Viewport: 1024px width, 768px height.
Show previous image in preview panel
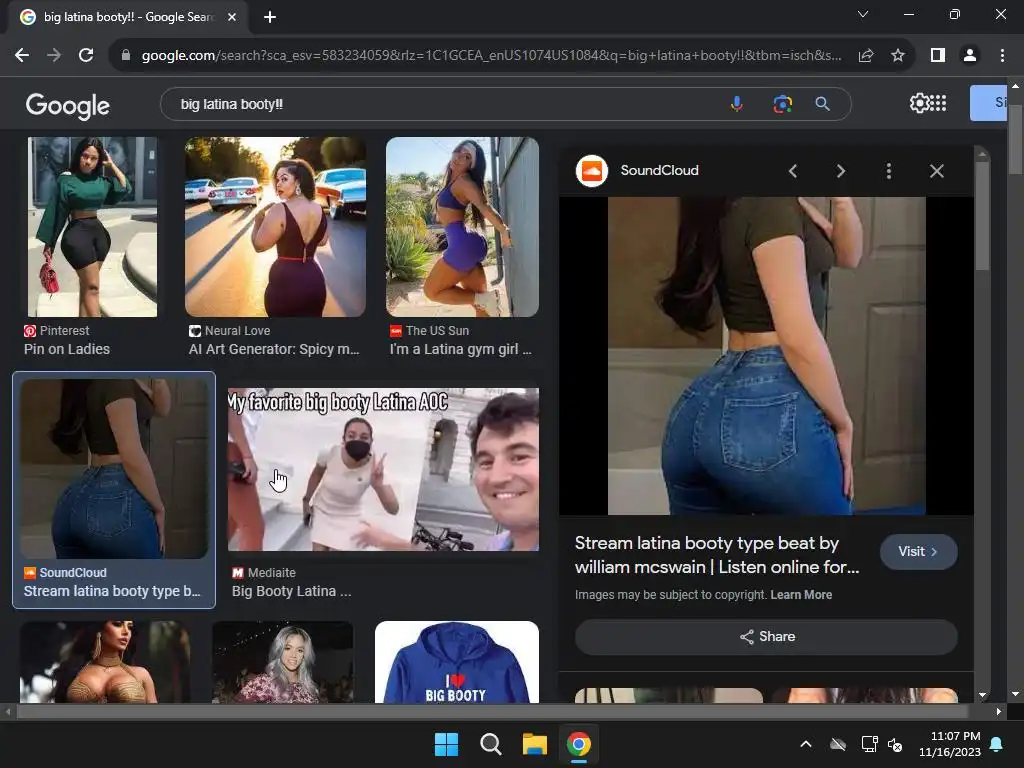point(793,171)
